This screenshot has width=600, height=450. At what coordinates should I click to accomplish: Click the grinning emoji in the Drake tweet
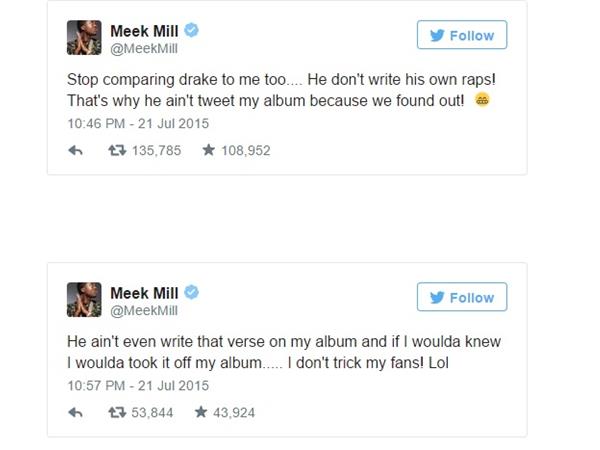(482, 100)
